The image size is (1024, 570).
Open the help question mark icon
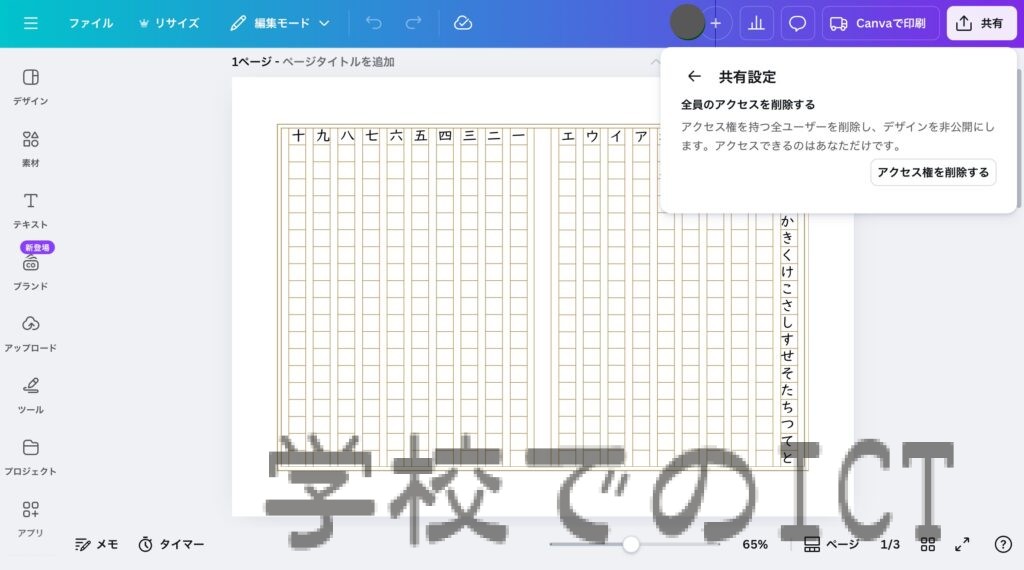1003,544
